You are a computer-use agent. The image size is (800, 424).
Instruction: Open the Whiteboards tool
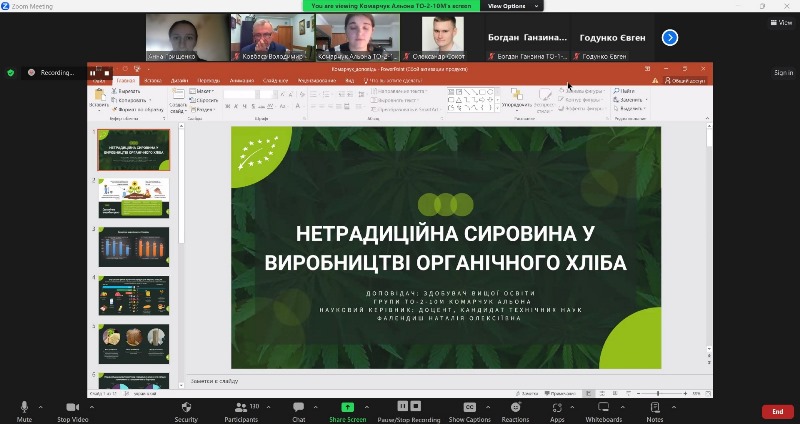(x=603, y=407)
